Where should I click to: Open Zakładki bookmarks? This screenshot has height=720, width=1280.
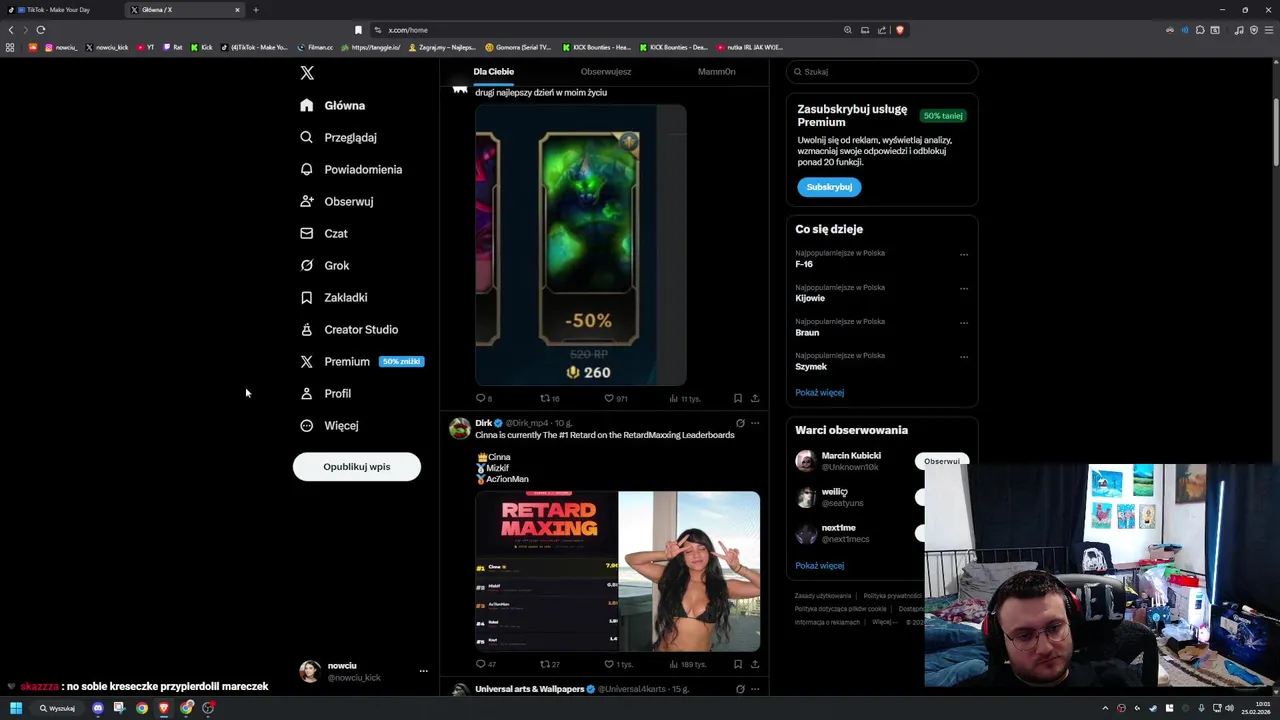[x=334, y=297]
